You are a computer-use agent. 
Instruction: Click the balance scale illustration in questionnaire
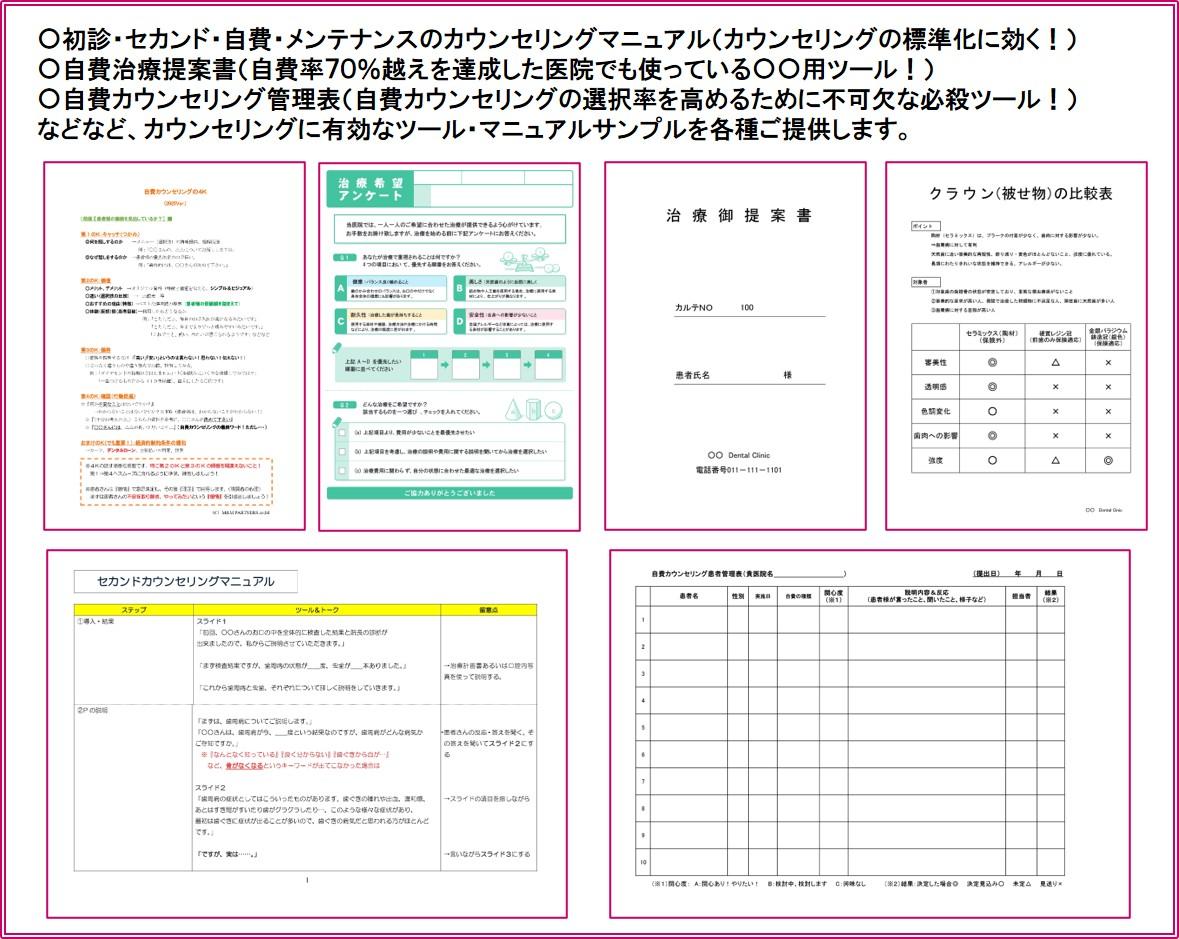(530, 260)
